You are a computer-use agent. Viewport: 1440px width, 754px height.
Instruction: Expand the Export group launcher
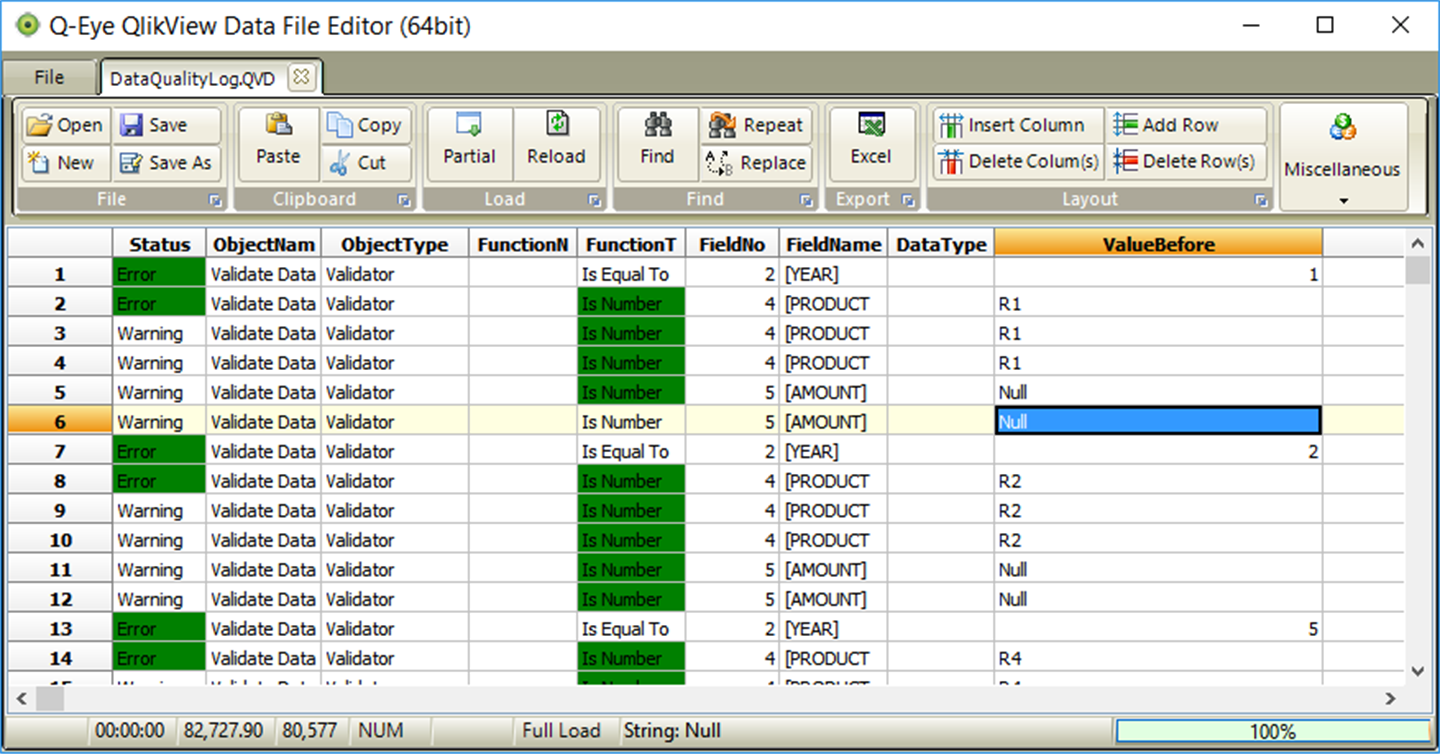click(x=908, y=200)
